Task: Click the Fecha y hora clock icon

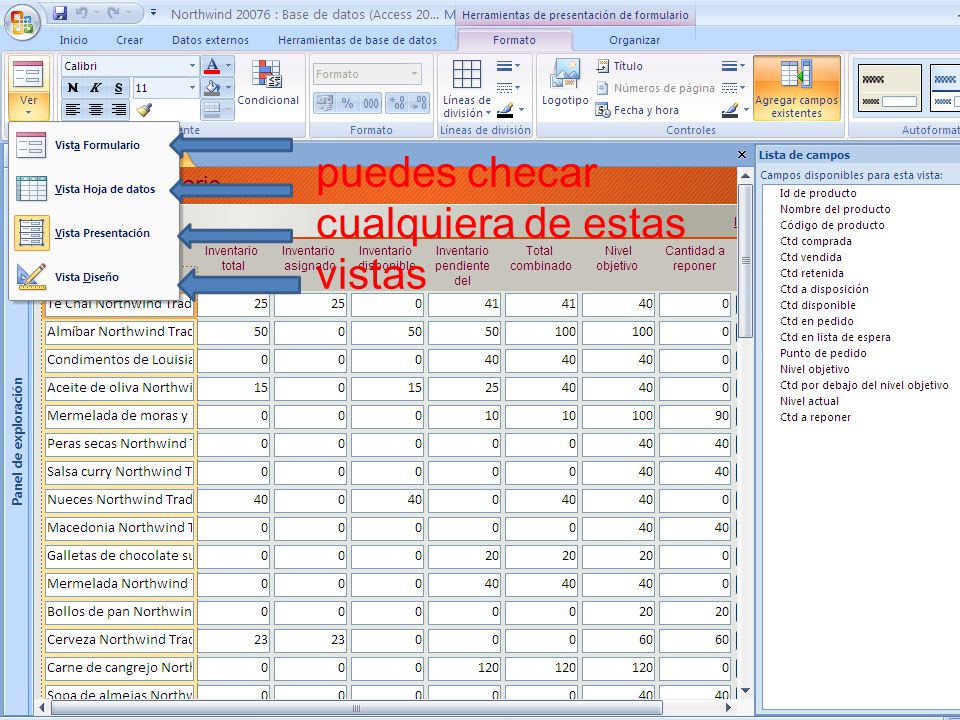Action: 603,111
